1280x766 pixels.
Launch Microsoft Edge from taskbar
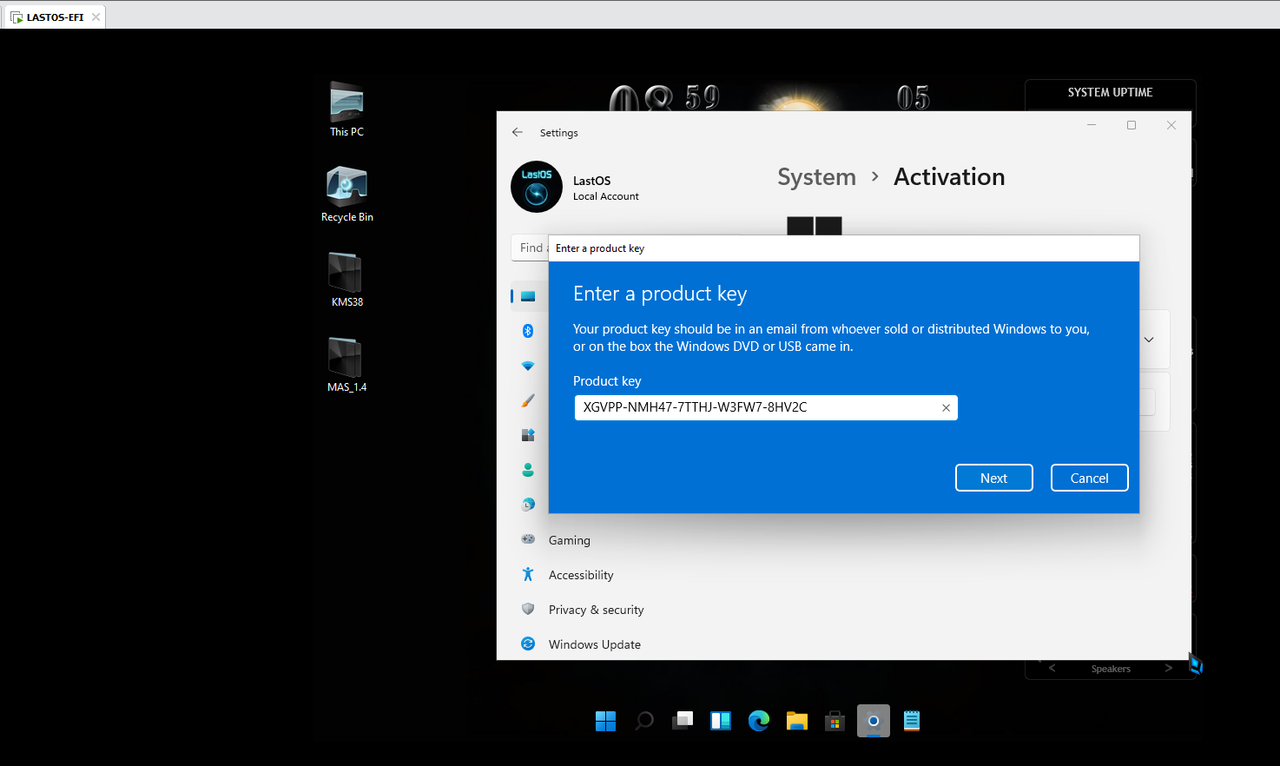[x=759, y=721]
